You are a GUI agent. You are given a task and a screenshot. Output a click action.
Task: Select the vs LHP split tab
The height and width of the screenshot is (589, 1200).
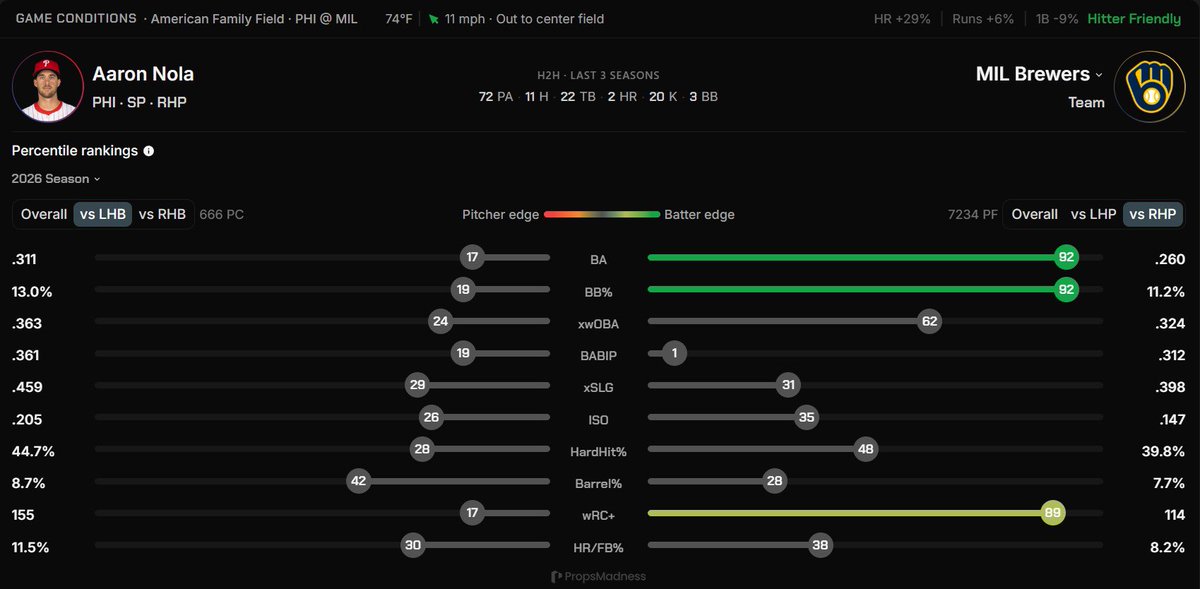pyautogui.click(x=1093, y=214)
